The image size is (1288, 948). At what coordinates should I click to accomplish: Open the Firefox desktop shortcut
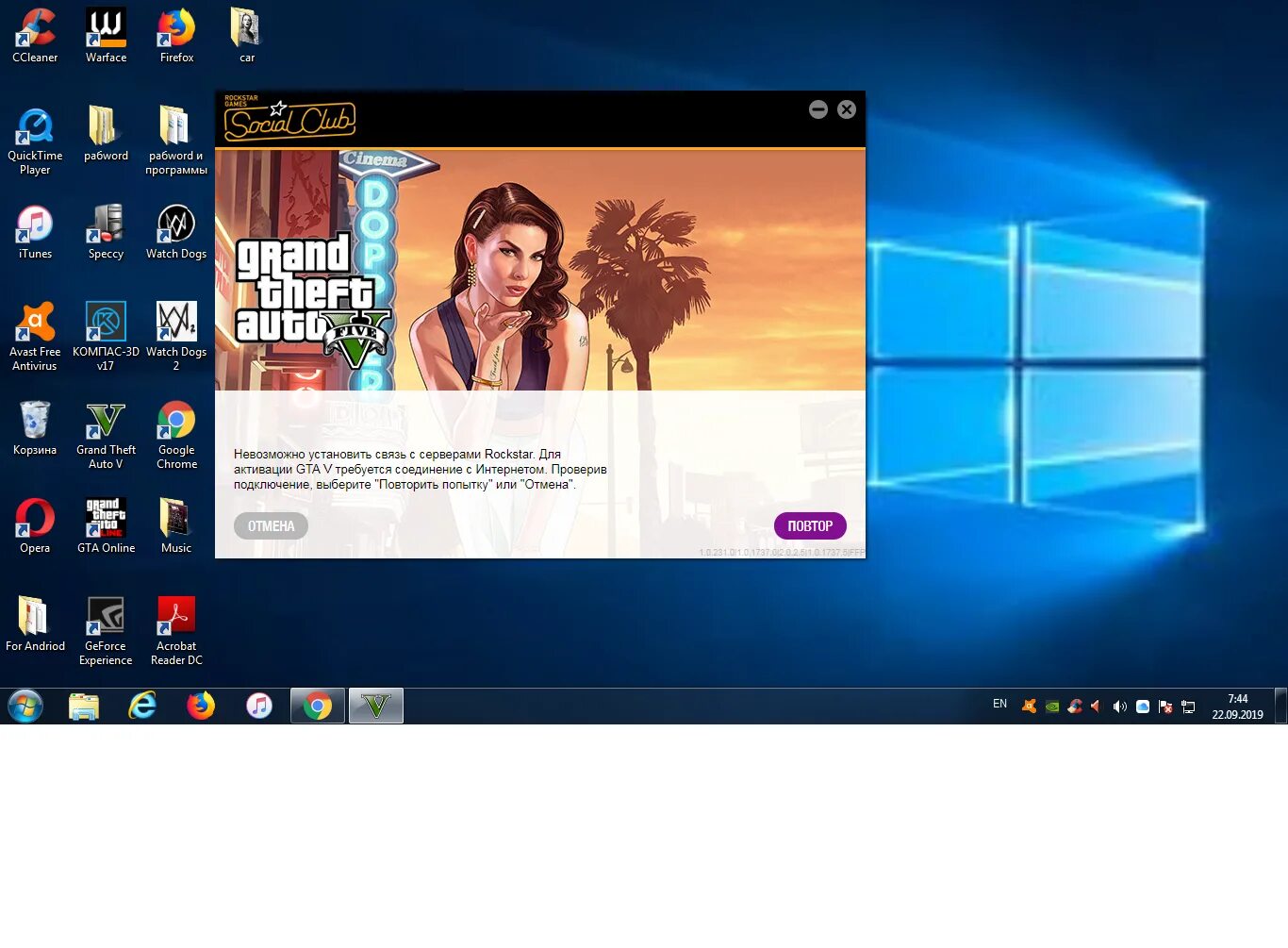pyautogui.click(x=176, y=36)
